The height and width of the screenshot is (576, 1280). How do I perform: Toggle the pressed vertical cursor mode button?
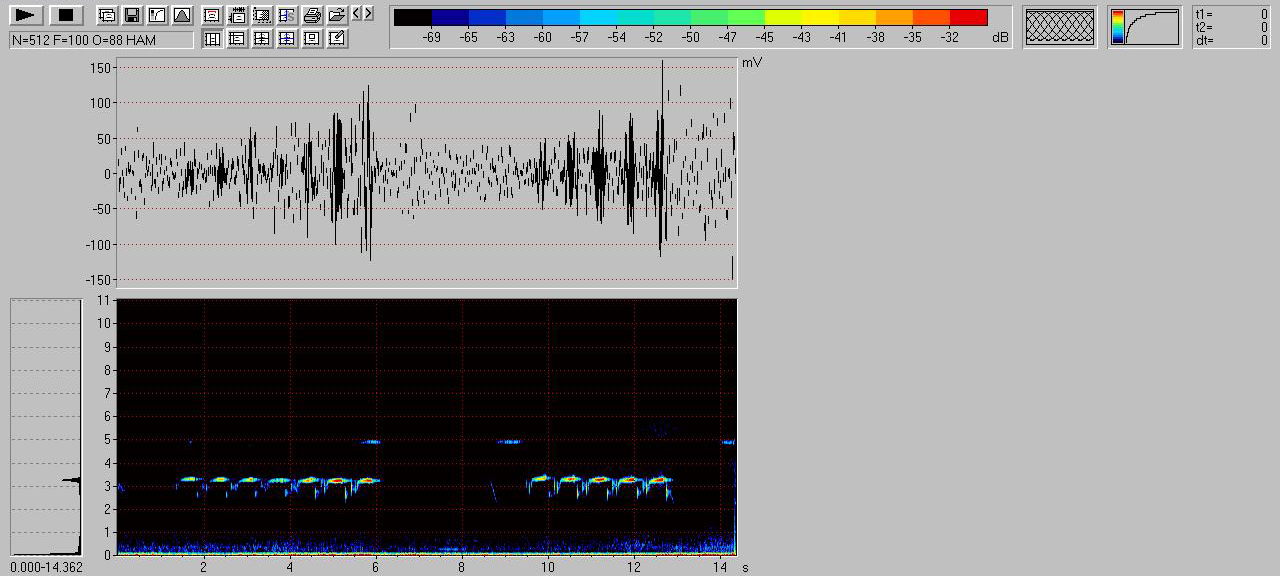pos(212,38)
